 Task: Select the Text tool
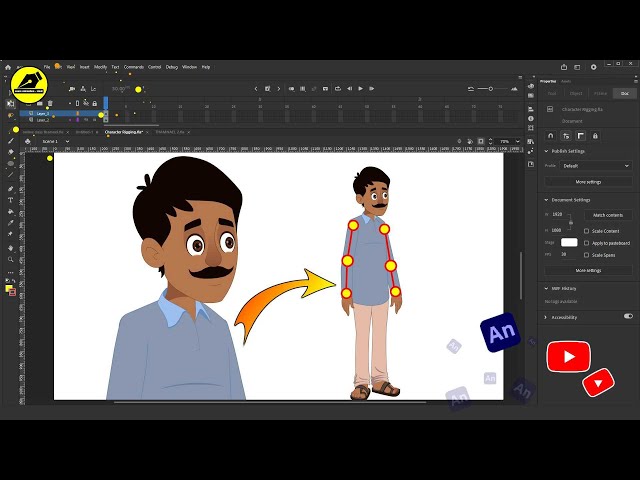click(11, 200)
